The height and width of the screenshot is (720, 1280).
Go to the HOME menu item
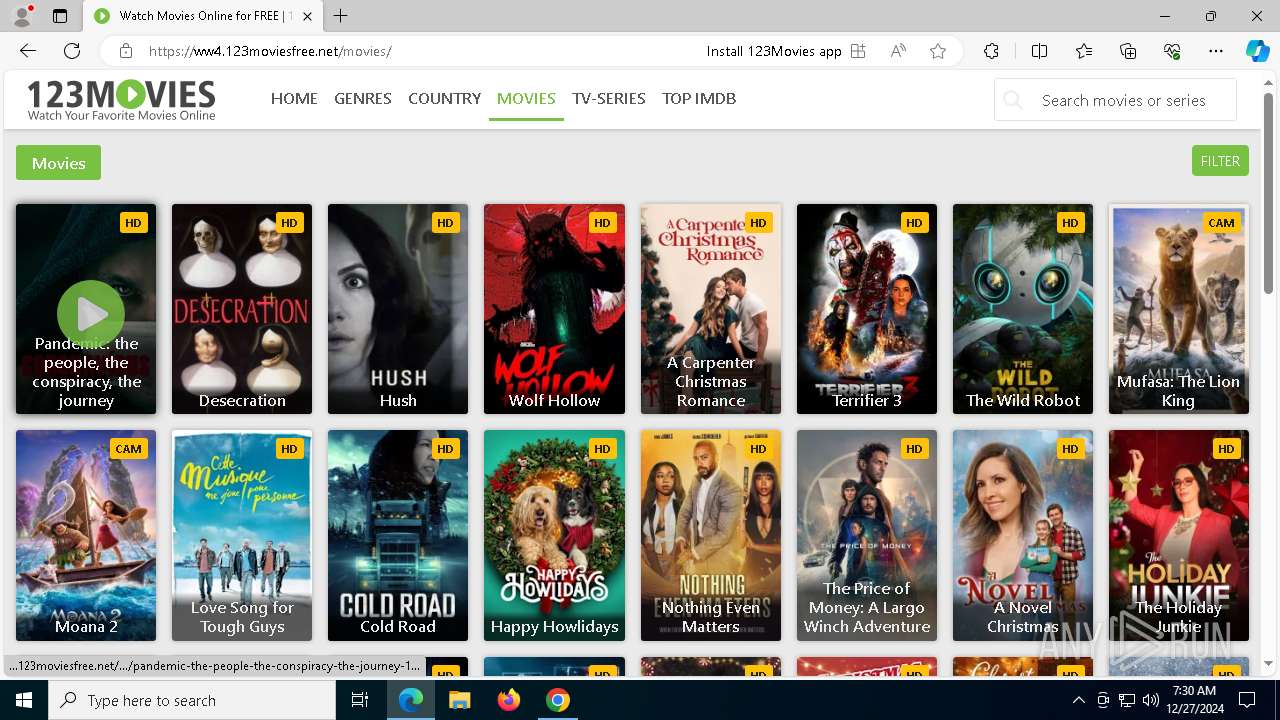click(294, 98)
